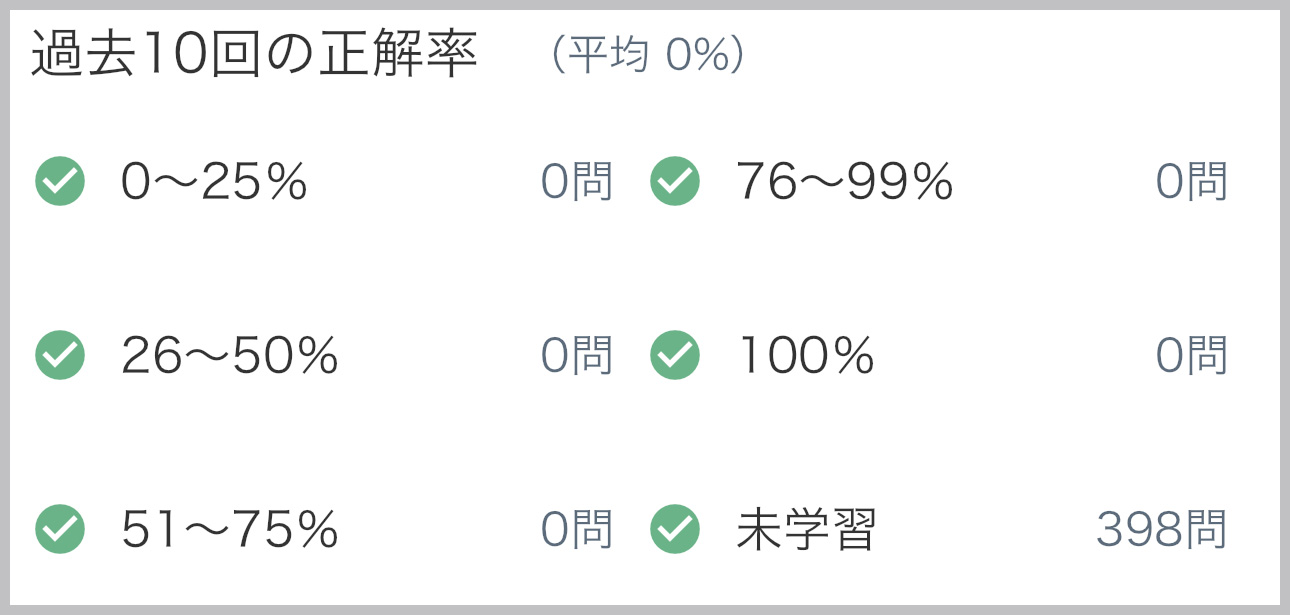Screen dimensions: 1290x615
Task: Select the 76〜99% range label
Action: click(x=845, y=182)
